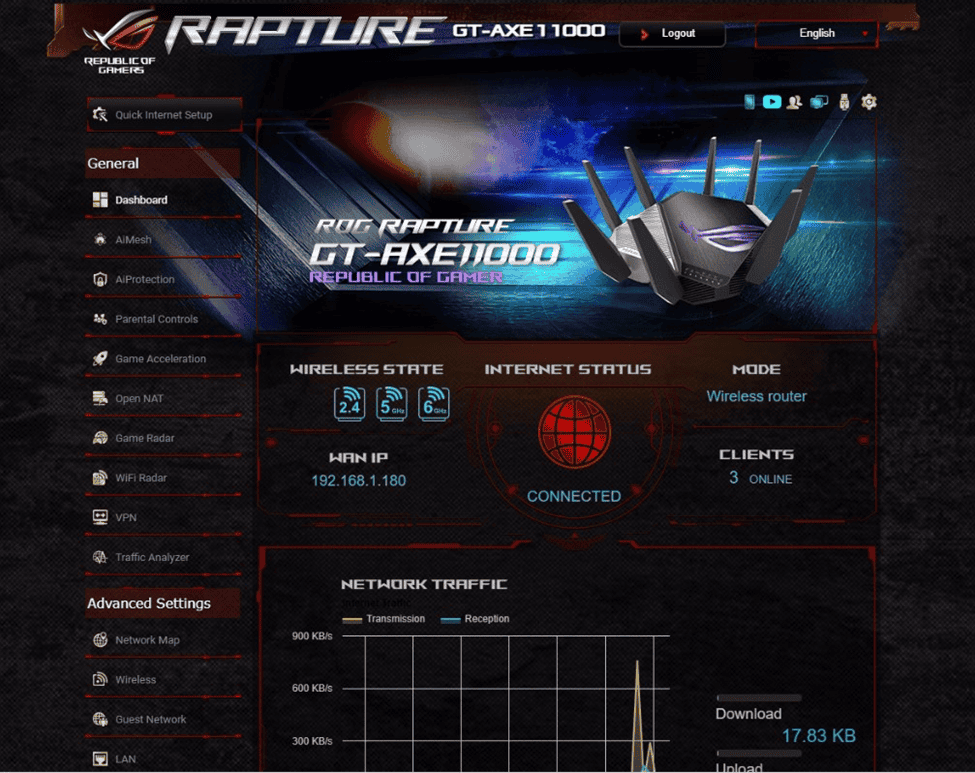Launch Quick Internet Setup

click(164, 115)
